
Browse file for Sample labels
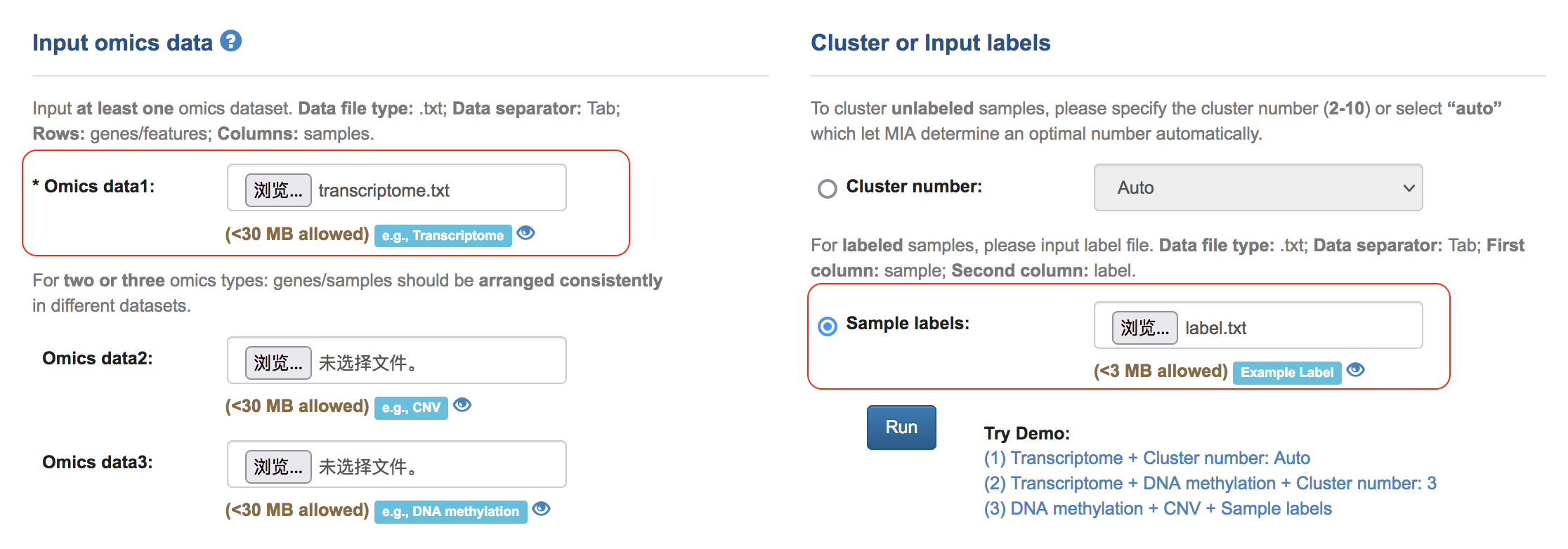coord(1144,327)
